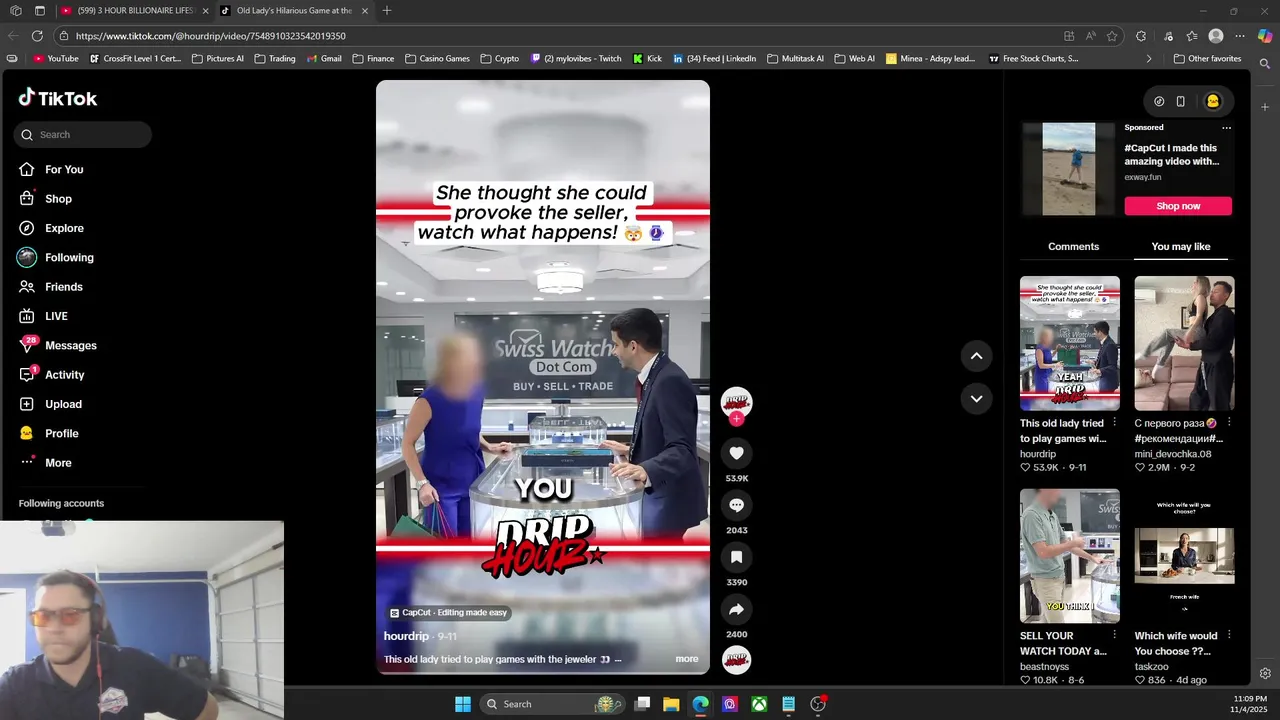Open a new browser tab
This screenshot has height=720, width=1280.
point(387,11)
